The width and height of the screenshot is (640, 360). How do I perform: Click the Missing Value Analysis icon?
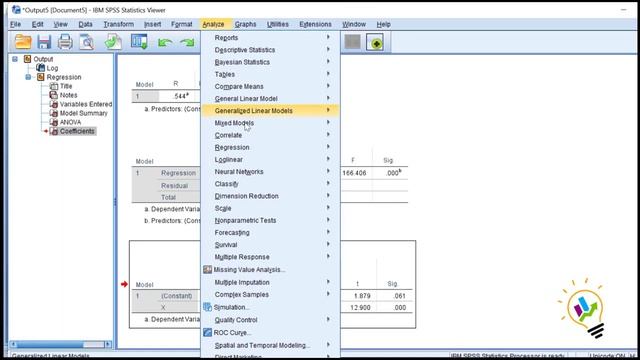207,269
